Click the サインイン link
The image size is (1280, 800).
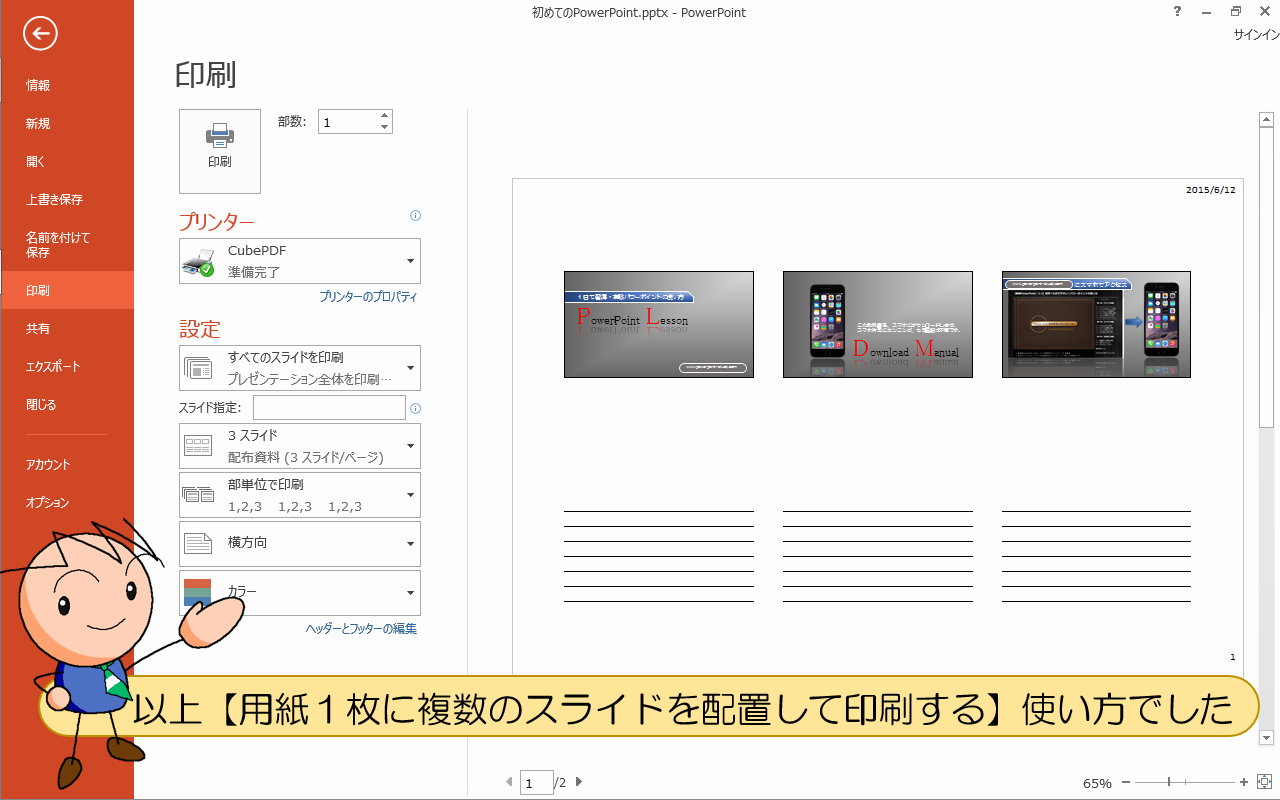pos(1256,34)
